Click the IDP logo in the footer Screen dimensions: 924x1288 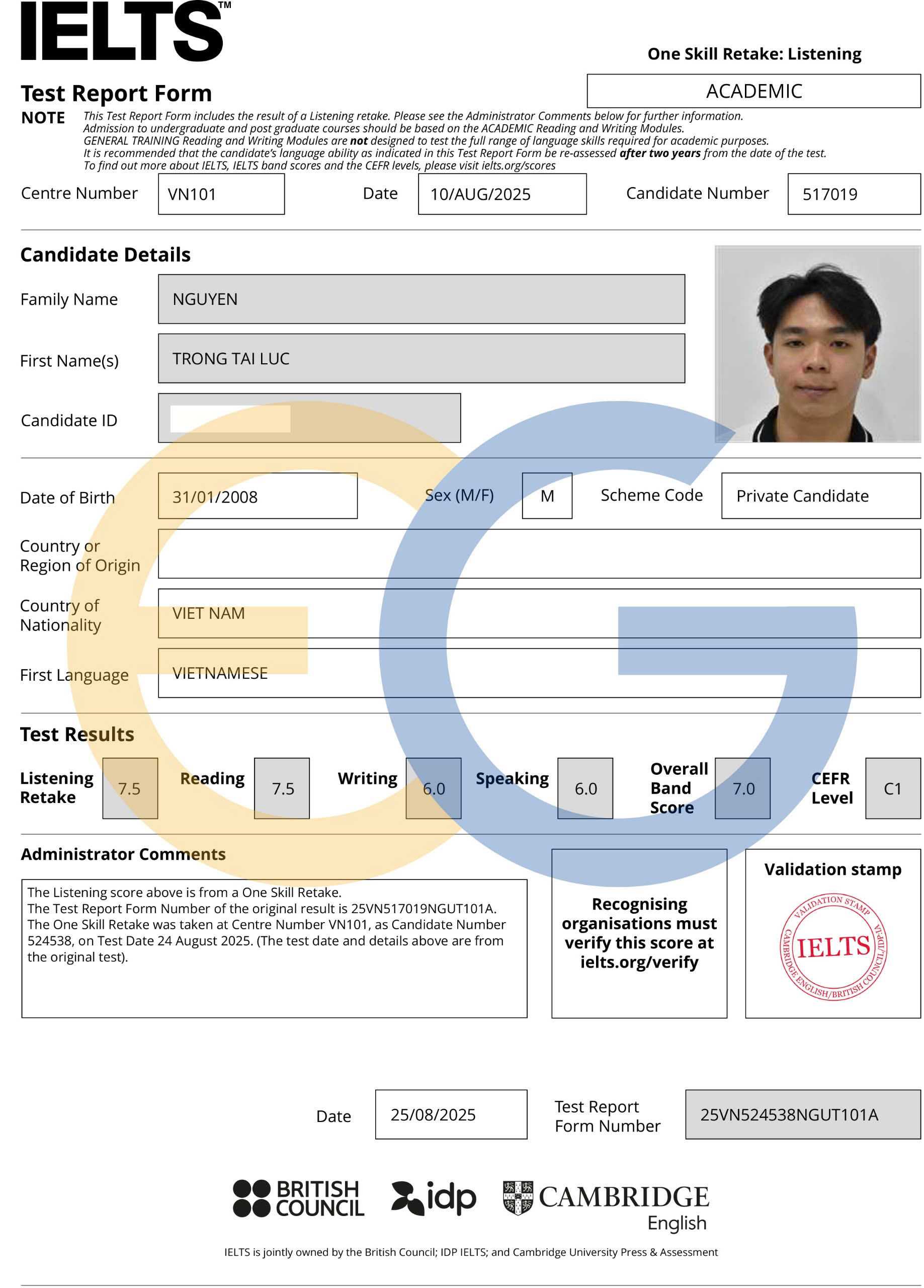pos(433,1198)
